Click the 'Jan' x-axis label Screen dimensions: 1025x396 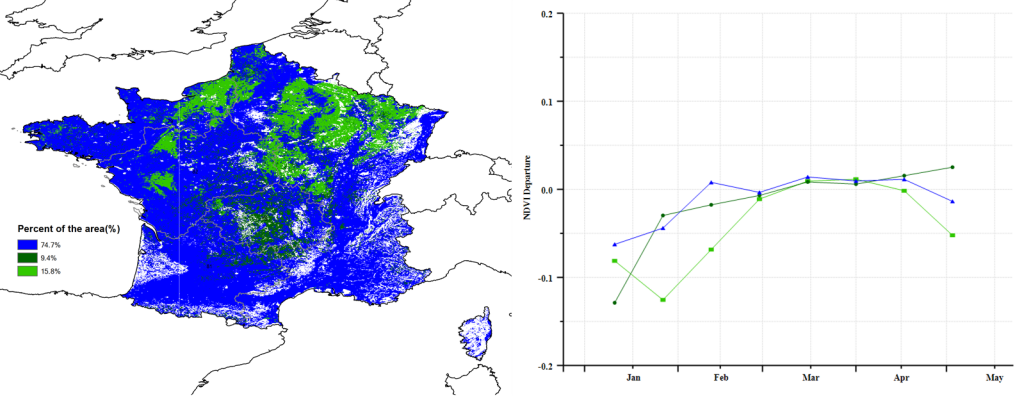633,378
